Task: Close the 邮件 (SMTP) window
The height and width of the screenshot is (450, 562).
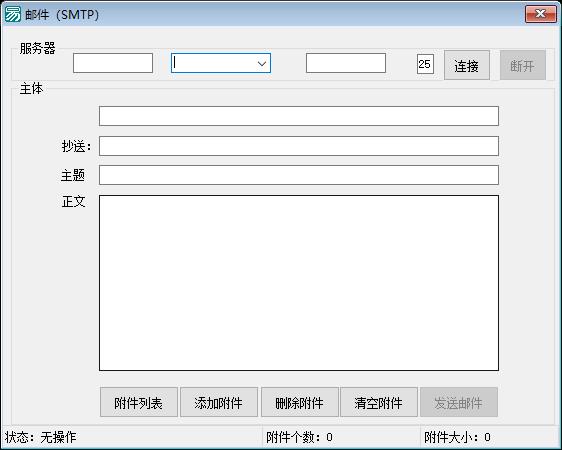Action: pos(540,14)
